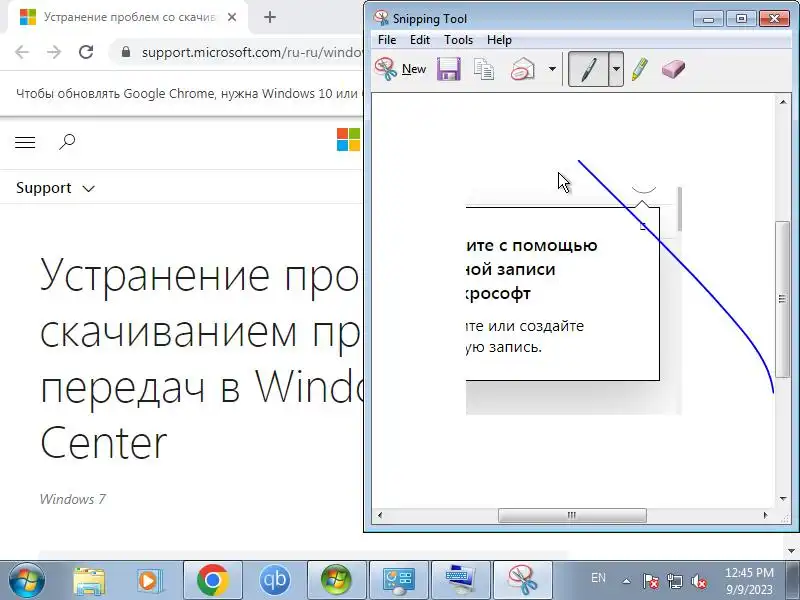Click the support.microsoft.com address bar
This screenshot has width=800, height=600.
coord(252,53)
